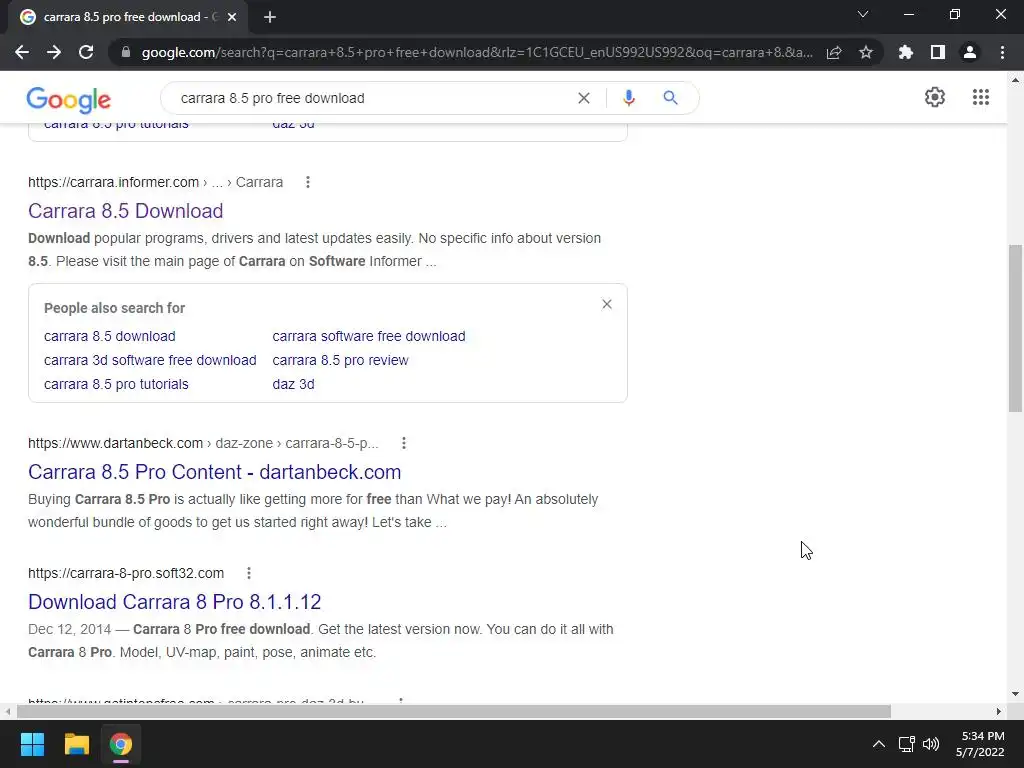Open the Windows Start menu
The width and height of the screenshot is (1024, 768).
[x=32, y=744]
